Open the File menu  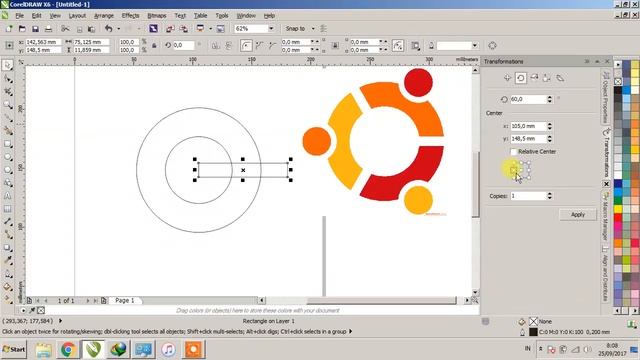pos(19,16)
